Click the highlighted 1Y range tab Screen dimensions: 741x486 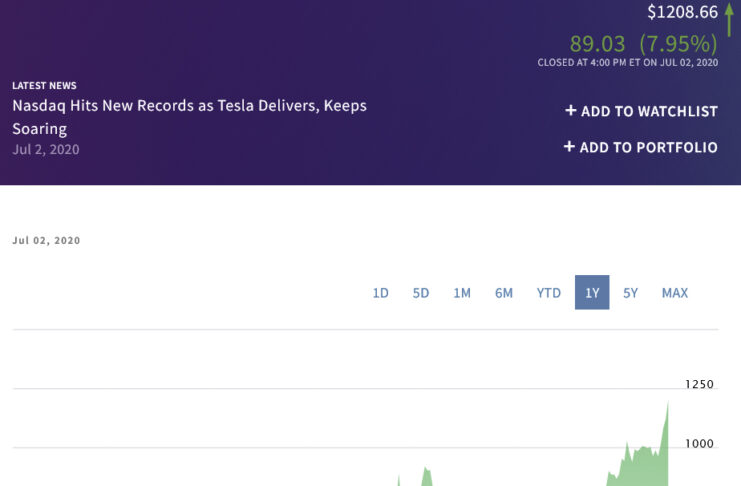coord(592,293)
